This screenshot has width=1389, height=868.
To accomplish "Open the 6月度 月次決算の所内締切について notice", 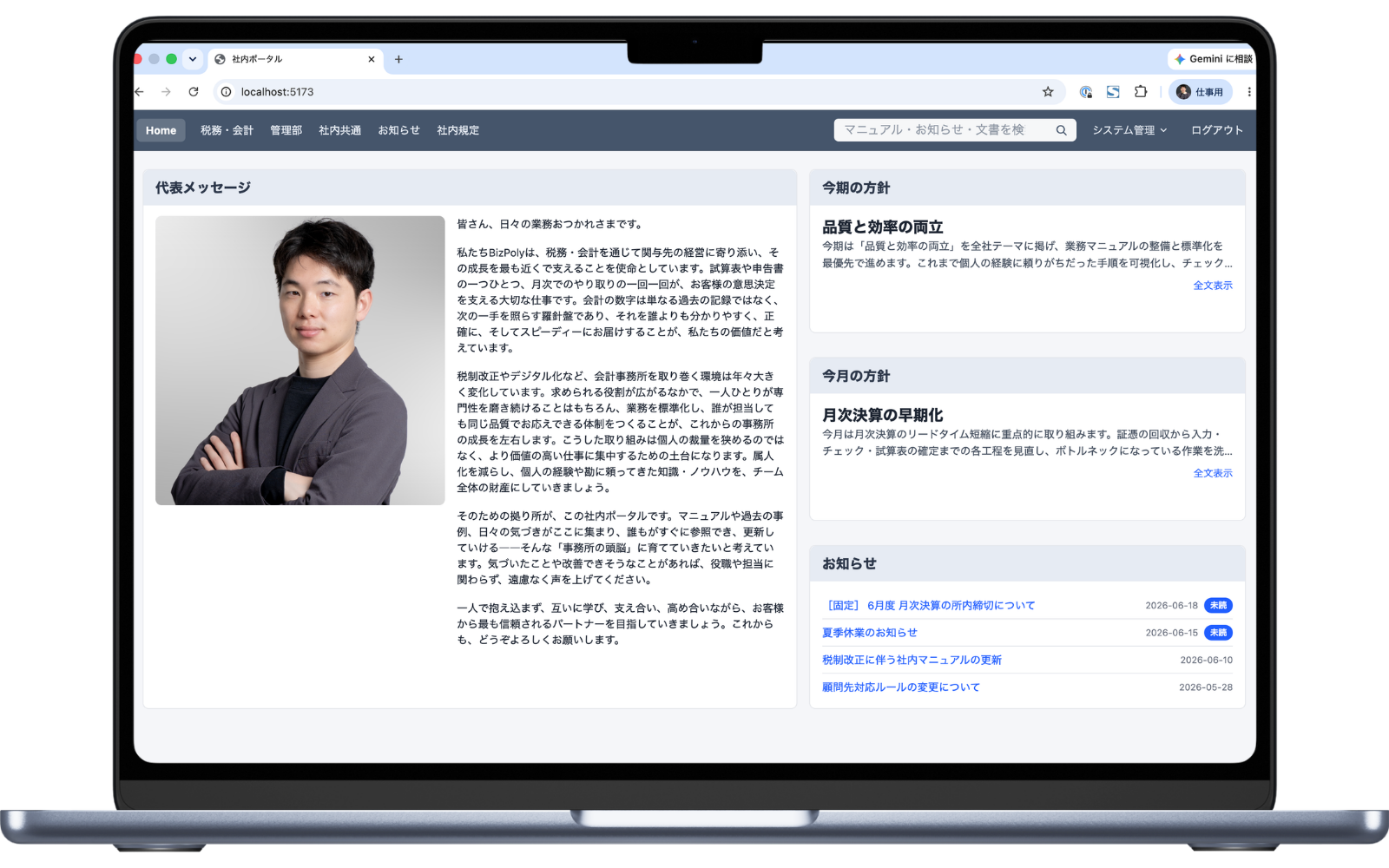I will click(928, 606).
